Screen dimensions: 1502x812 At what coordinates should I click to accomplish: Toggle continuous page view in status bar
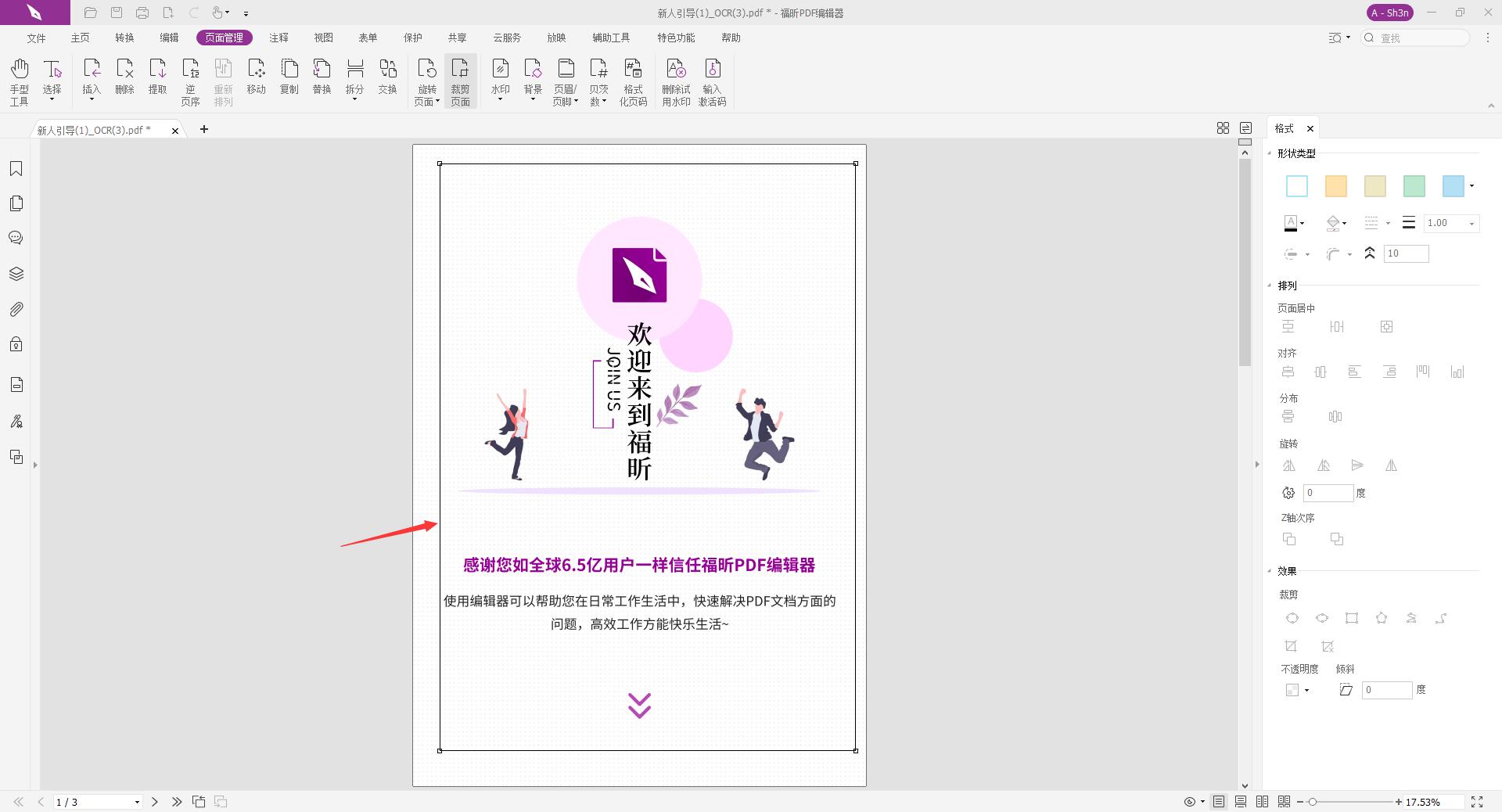coord(1240,802)
